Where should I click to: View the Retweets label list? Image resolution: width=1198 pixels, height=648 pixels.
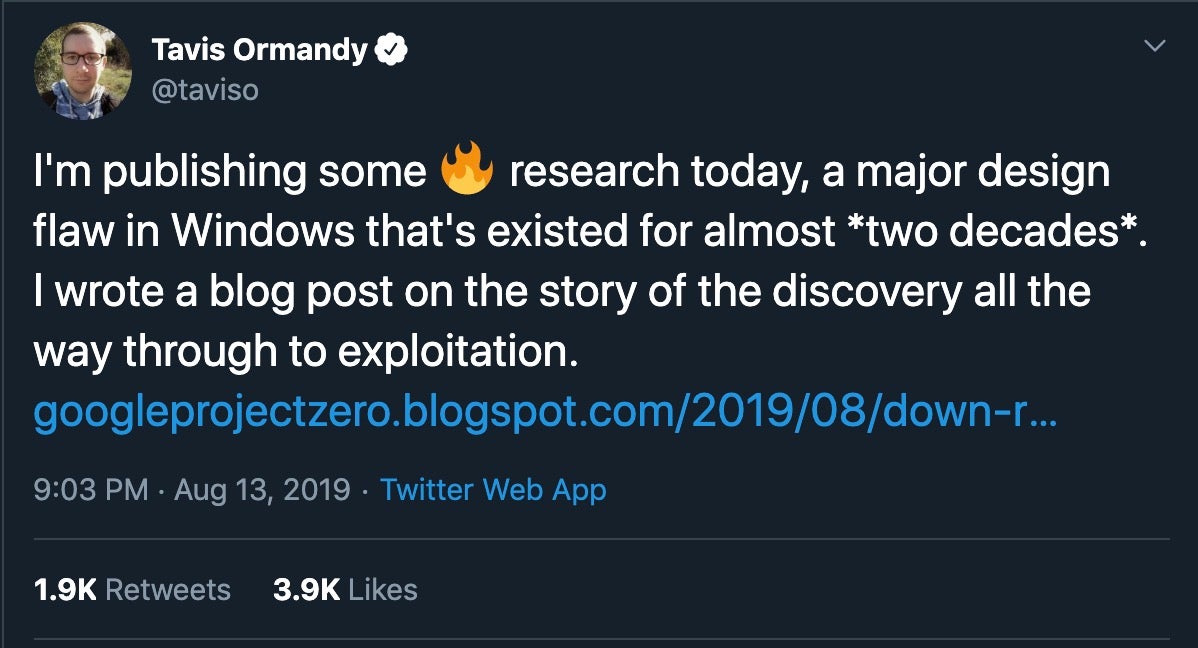pyautogui.click(x=168, y=590)
